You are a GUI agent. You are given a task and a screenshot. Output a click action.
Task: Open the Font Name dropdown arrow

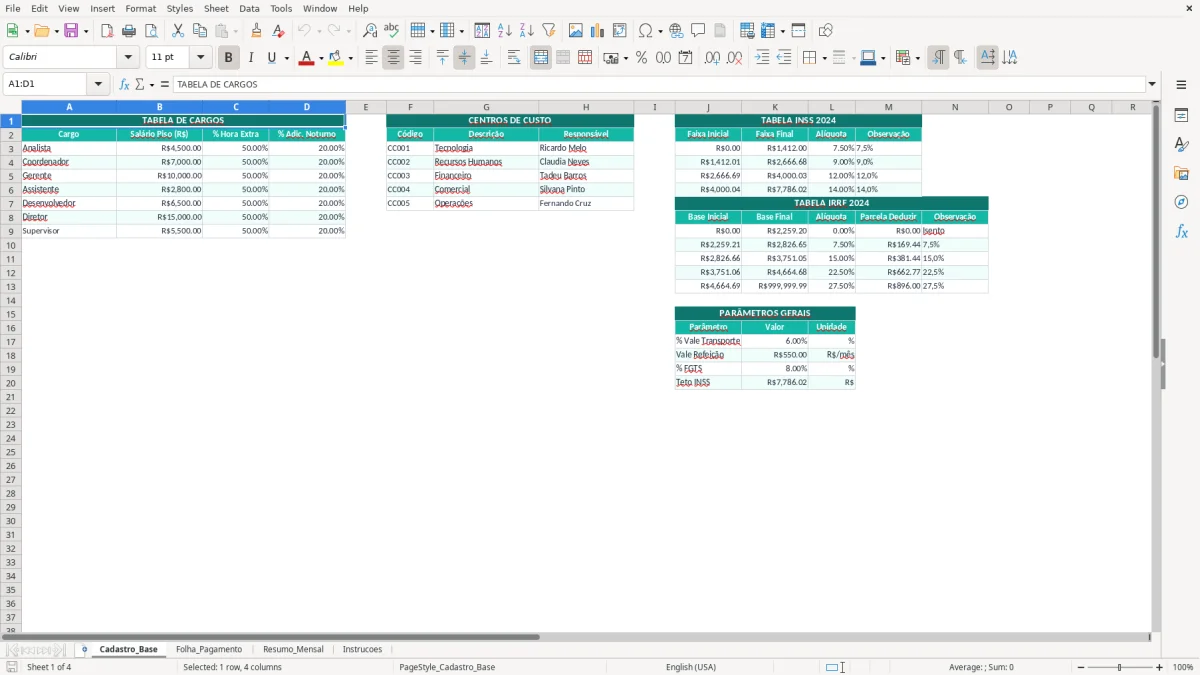point(128,58)
